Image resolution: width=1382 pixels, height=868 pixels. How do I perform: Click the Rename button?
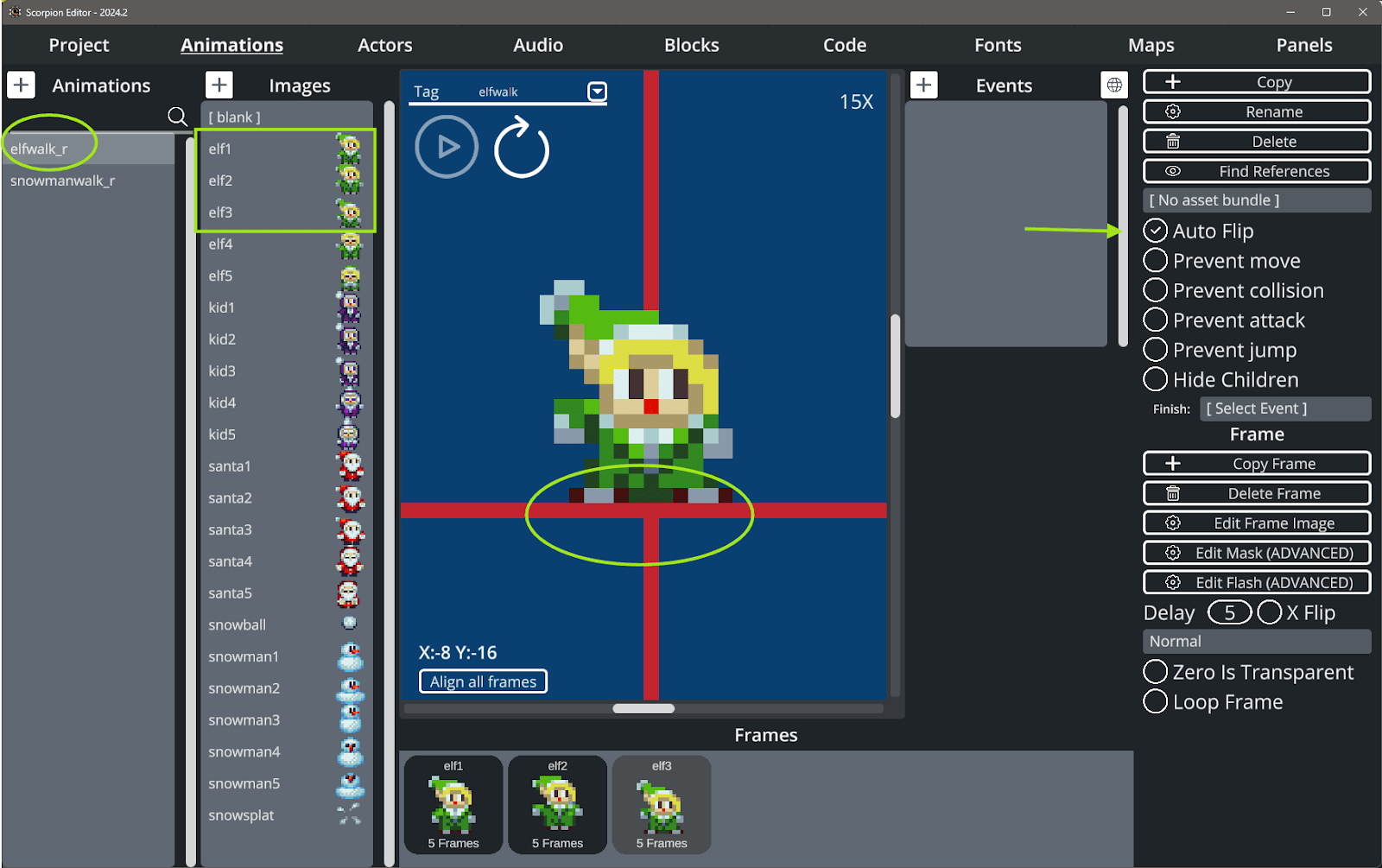[1257, 111]
